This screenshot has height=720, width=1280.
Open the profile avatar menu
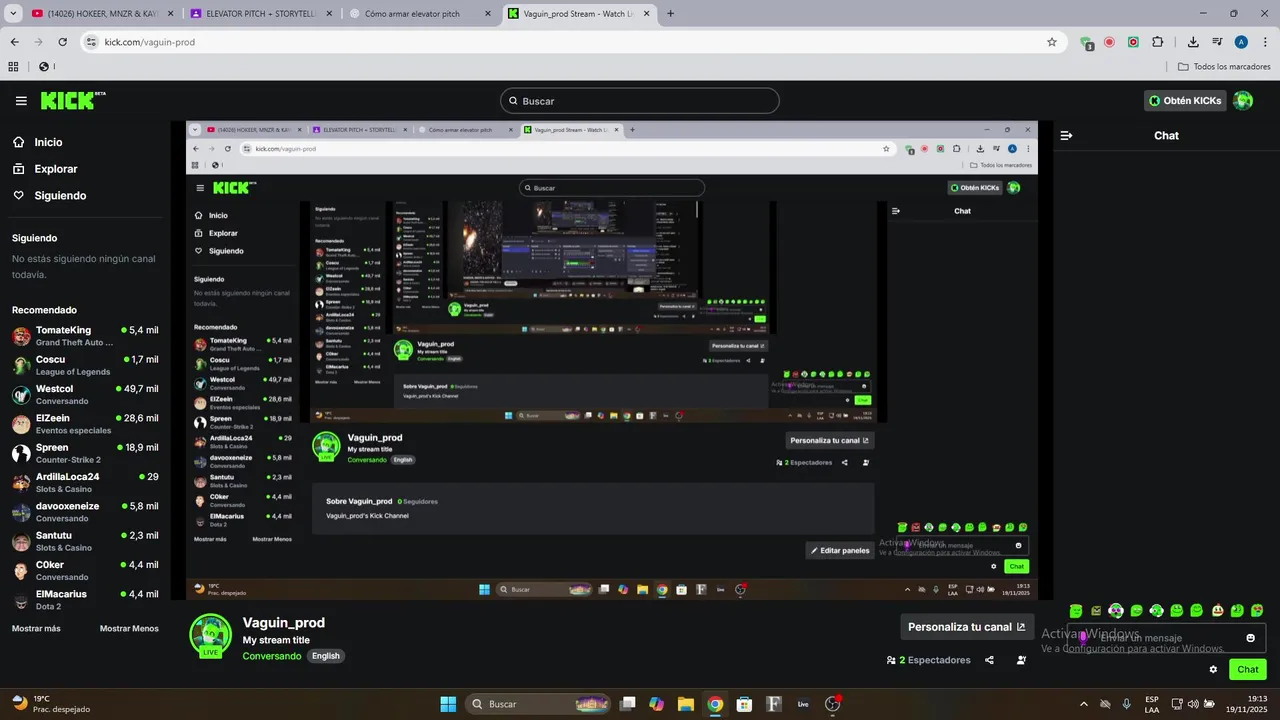click(1243, 100)
